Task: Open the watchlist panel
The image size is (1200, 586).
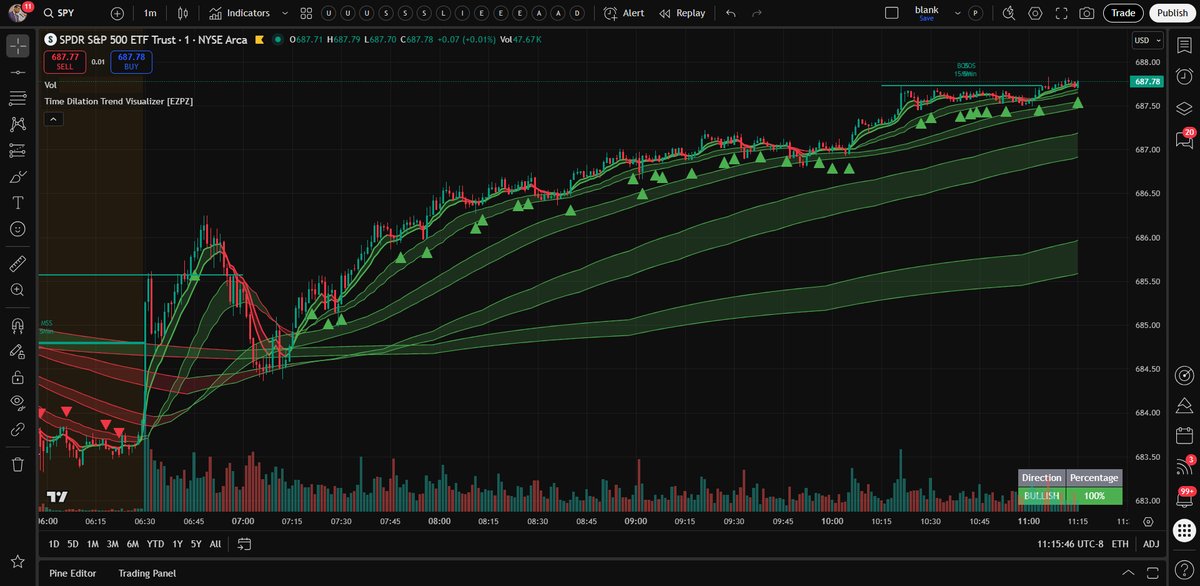Action: point(1185,46)
